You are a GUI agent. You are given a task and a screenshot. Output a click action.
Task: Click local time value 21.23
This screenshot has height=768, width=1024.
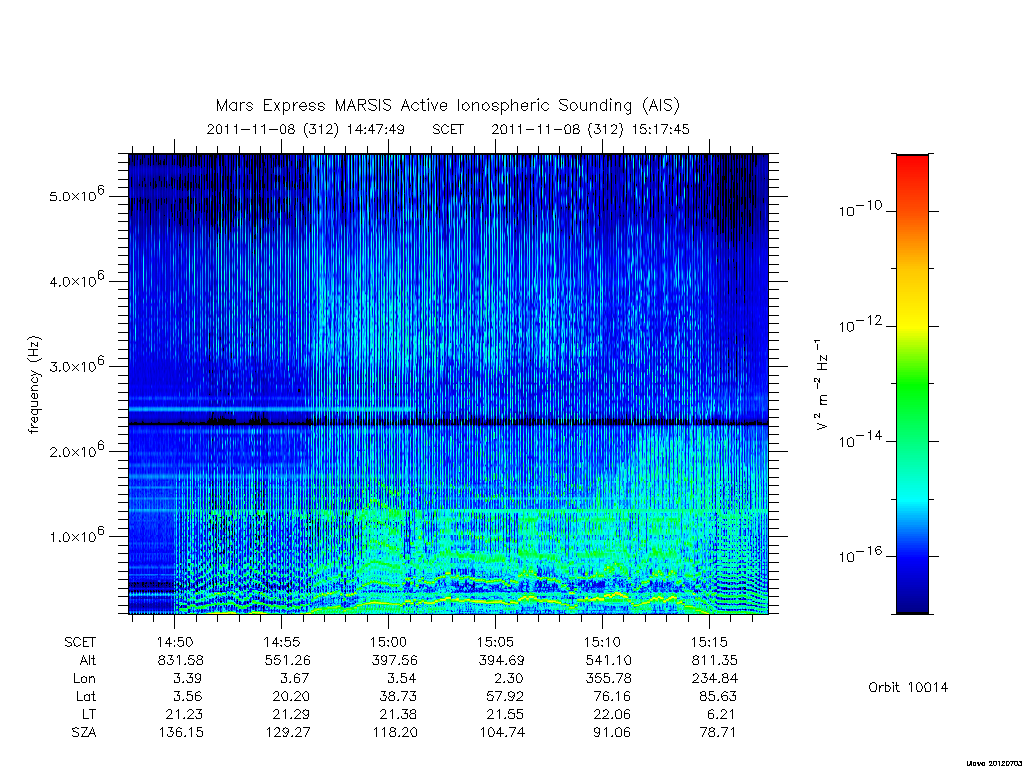coord(184,714)
